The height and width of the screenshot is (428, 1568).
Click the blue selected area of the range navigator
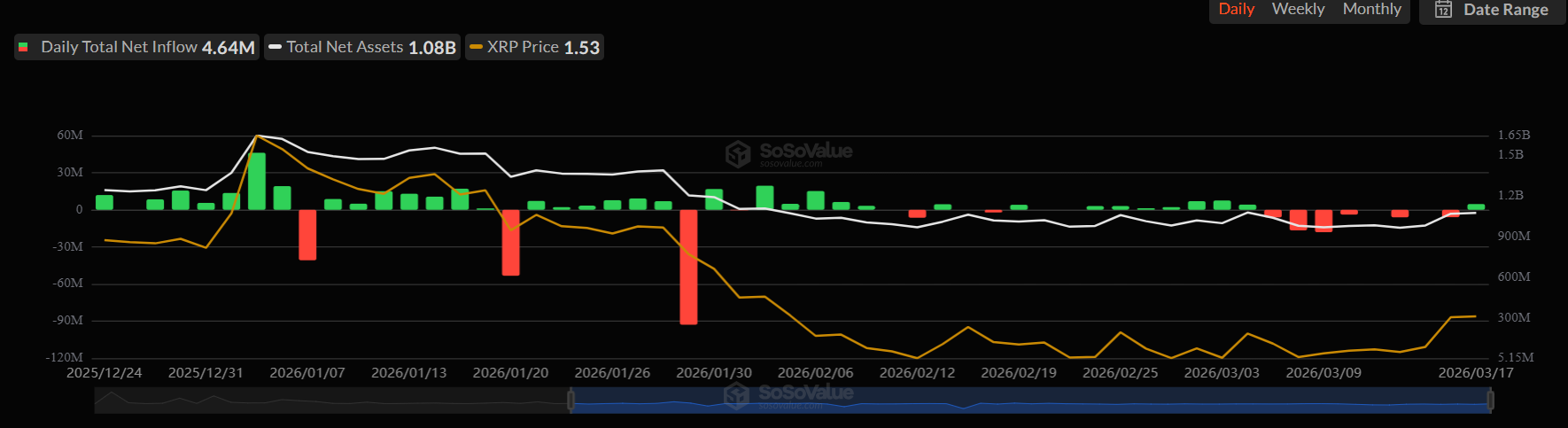(x=1063, y=401)
